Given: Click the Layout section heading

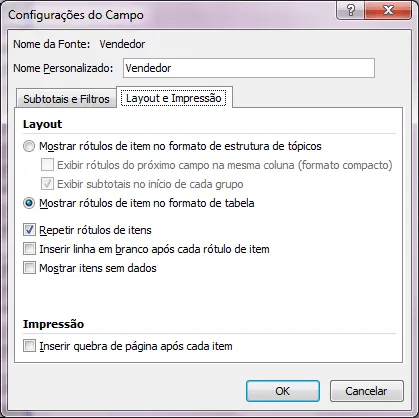Looking at the screenshot, I should tap(42, 124).
